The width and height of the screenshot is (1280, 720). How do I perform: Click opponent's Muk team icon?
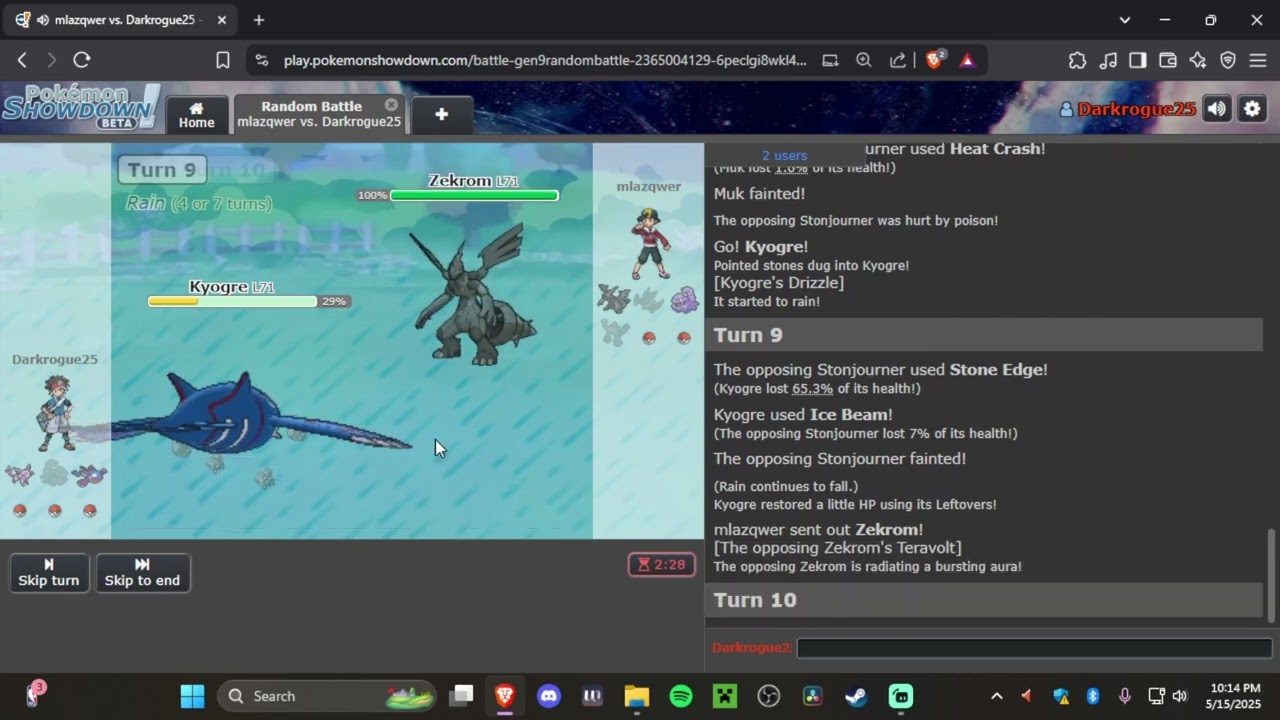point(684,298)
